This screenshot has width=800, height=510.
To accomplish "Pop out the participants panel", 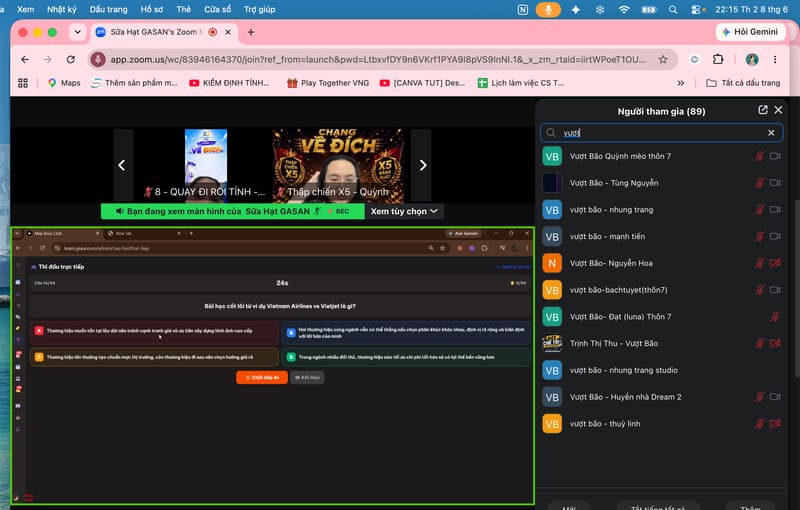I will (x=762, y=110).
